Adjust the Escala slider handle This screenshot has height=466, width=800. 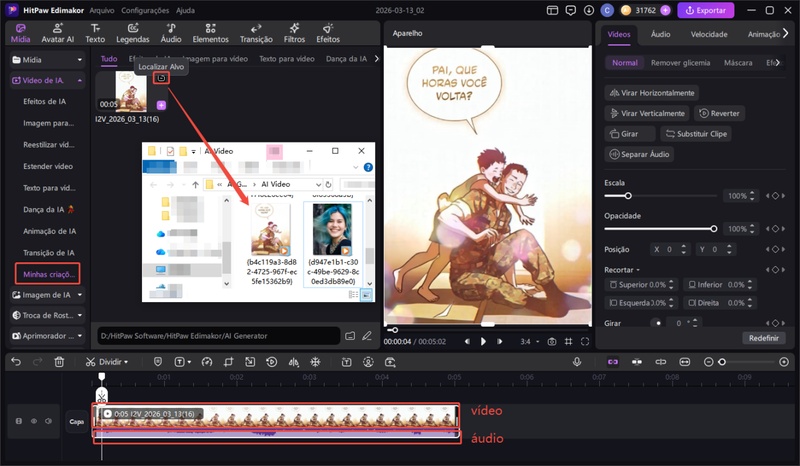[628, 196]
